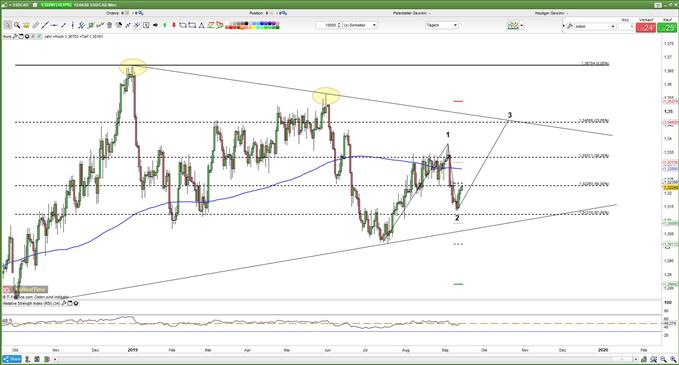Viewport: 679px width, 365px height.
Task: Click the green Kauf buy price button
Action: (667, 28)
